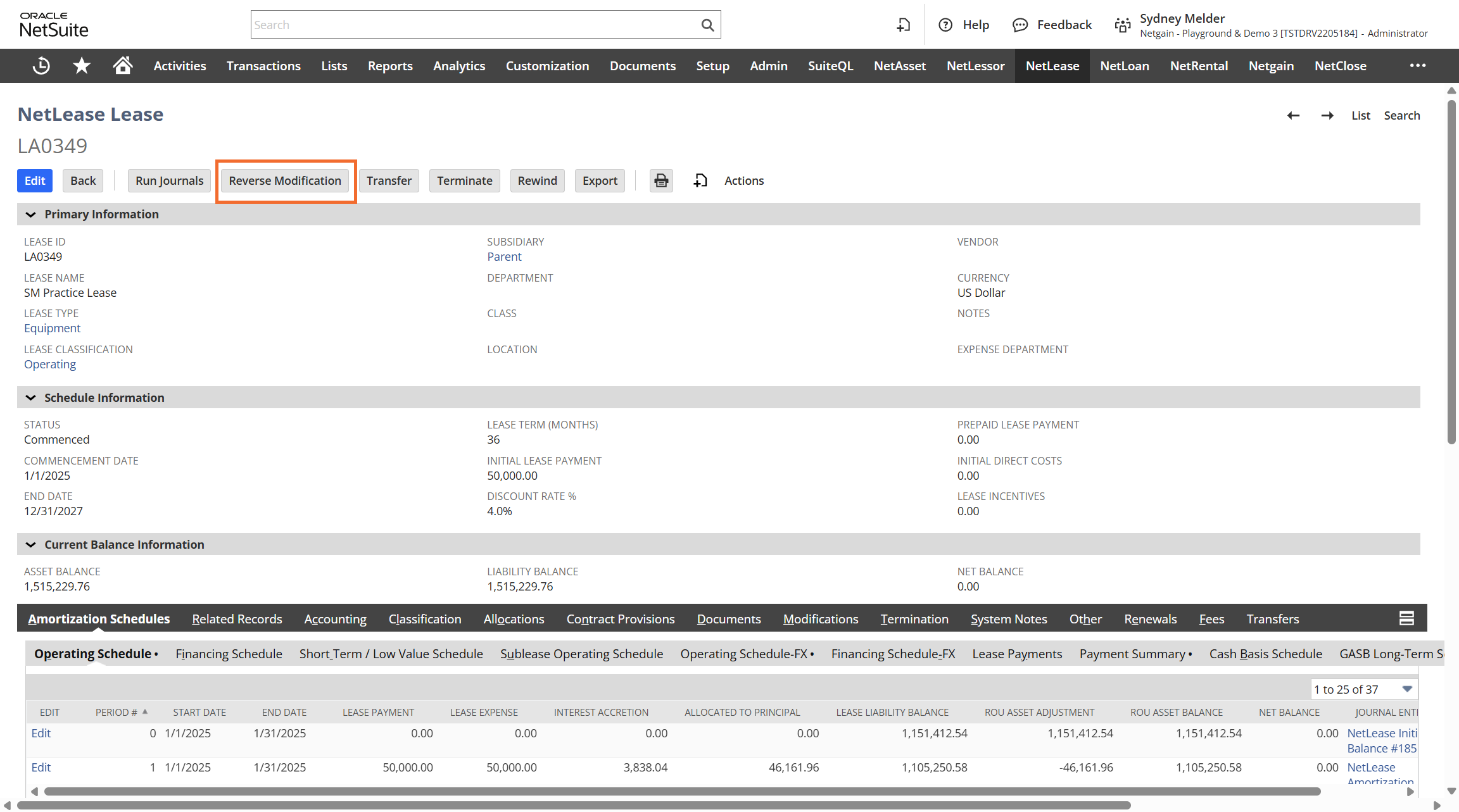Screen dimensions: 1459x812
Task: Click the new note icon beside Actions
Action: pyautogui.click(x=700, y=180)
